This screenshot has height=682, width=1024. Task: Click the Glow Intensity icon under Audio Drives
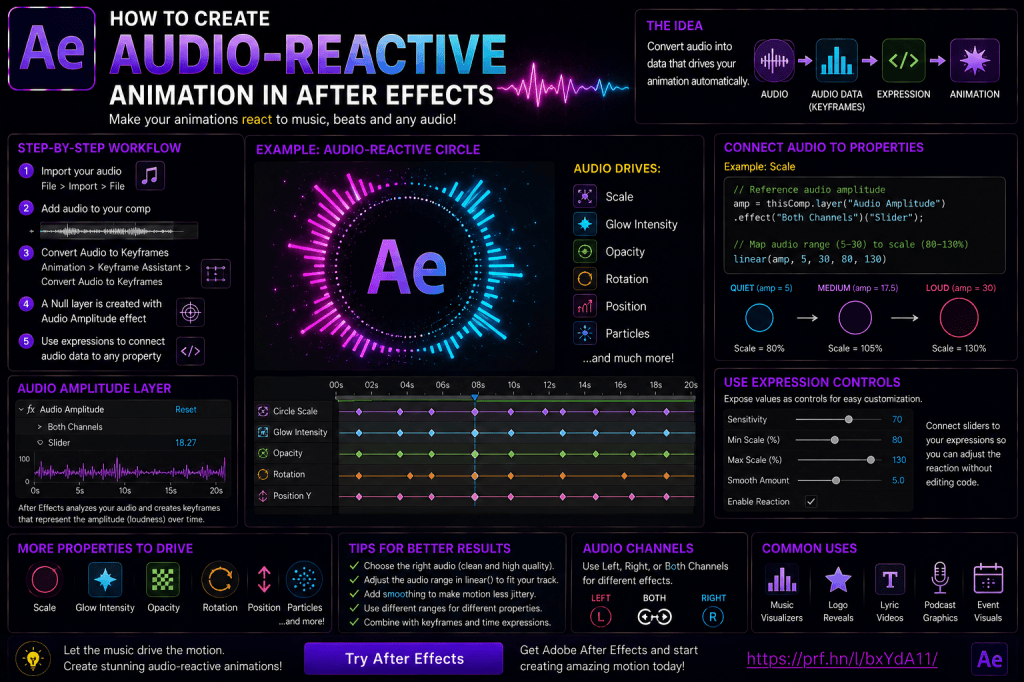(585, 223)
